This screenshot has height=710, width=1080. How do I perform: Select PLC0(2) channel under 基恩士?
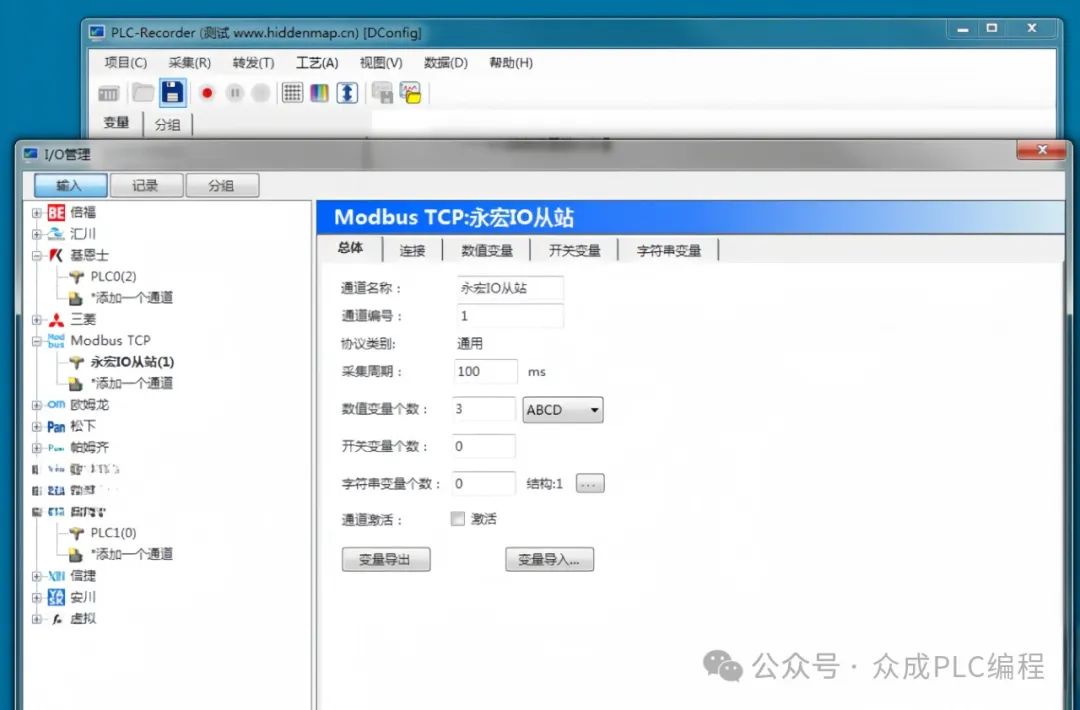coord(113,276)
